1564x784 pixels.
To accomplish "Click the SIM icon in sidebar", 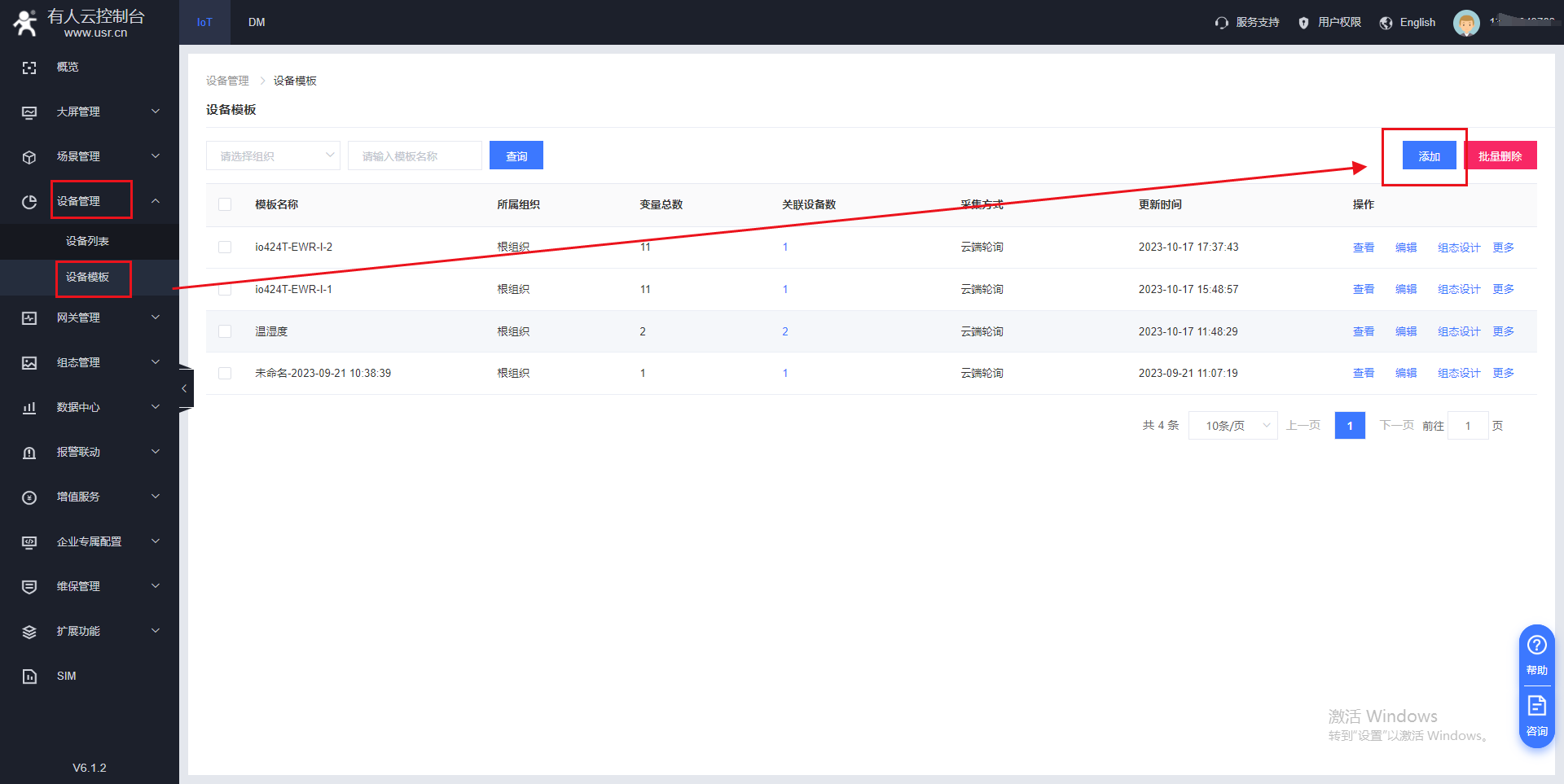I will pyautogui.click(x=29, y=677).
